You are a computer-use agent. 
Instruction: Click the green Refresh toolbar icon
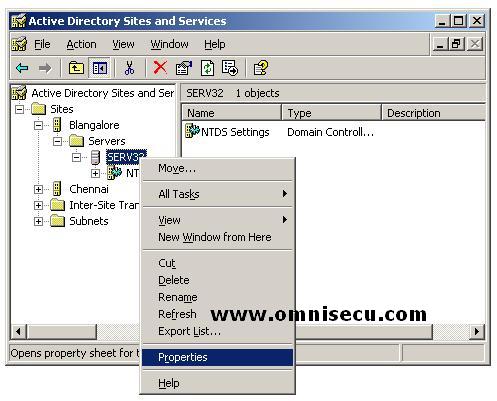(x=207, y=68)
